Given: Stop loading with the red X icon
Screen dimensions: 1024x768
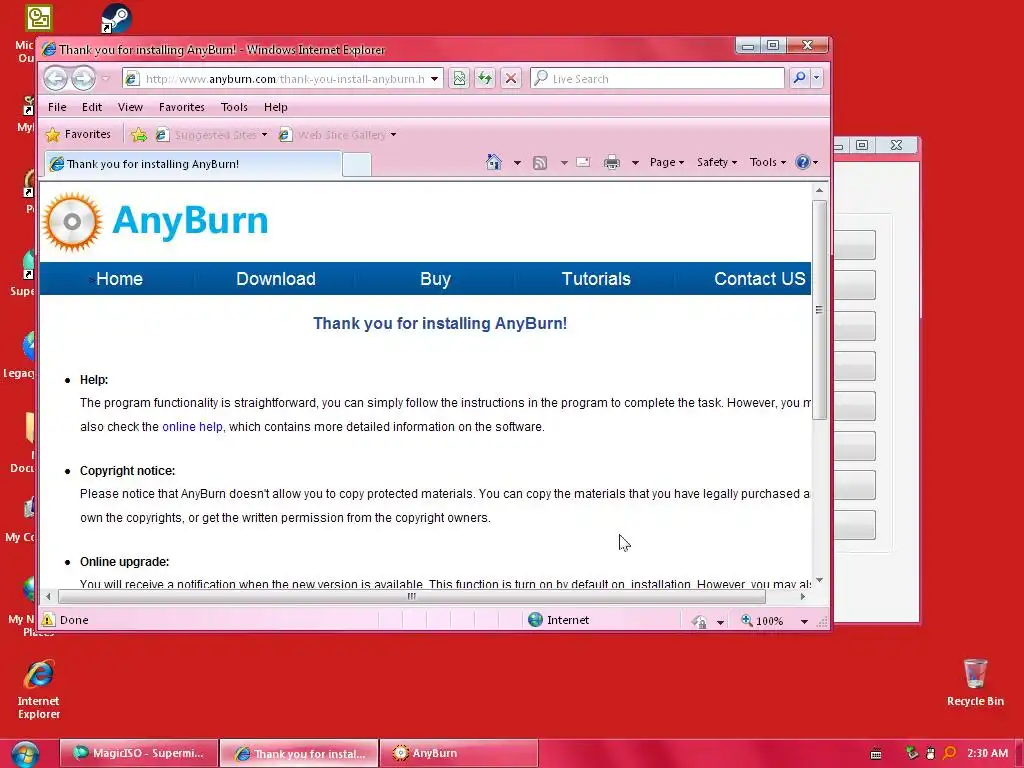Looking at the screenshot, I should pos(511,79).
